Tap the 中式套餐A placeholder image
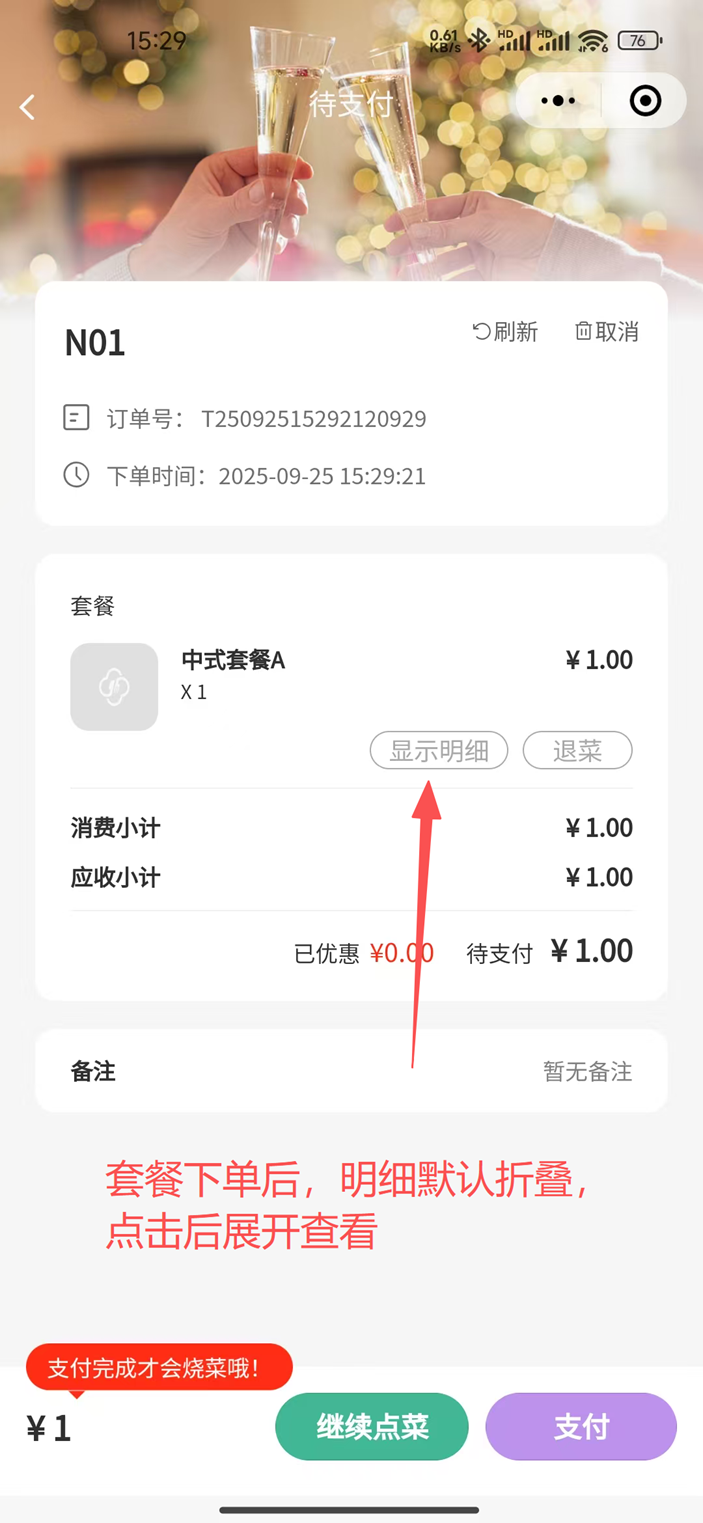The image size is (703, 1523). click(x=114, y=687)
